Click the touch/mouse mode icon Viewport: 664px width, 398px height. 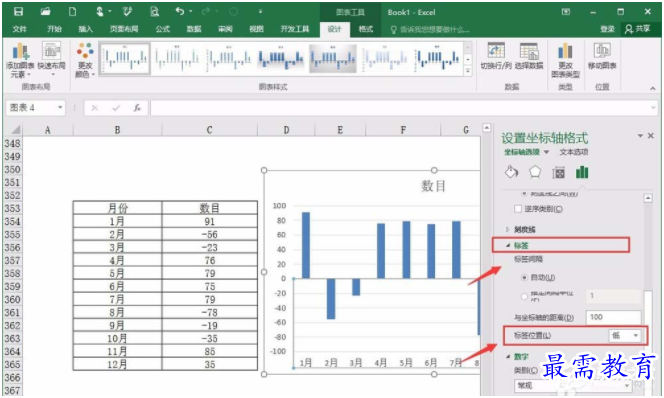pos(100,12)
